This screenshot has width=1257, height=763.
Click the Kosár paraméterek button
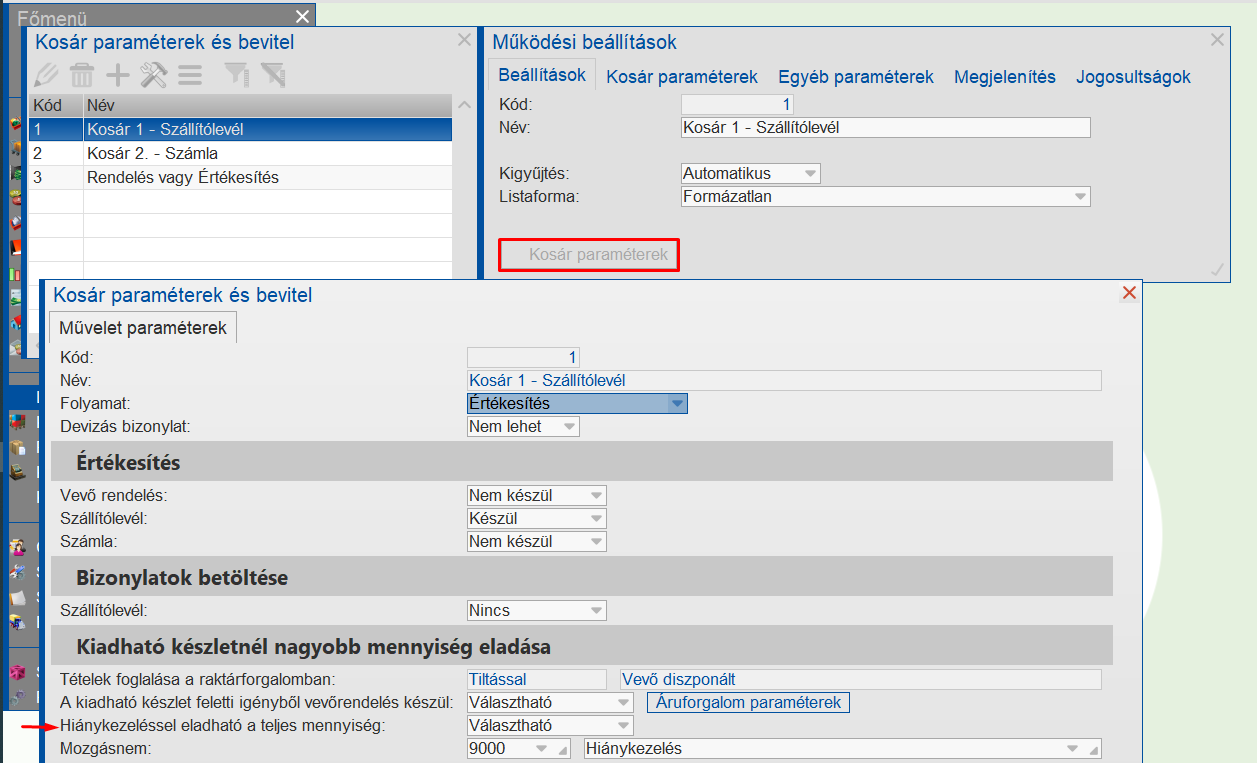589,255
